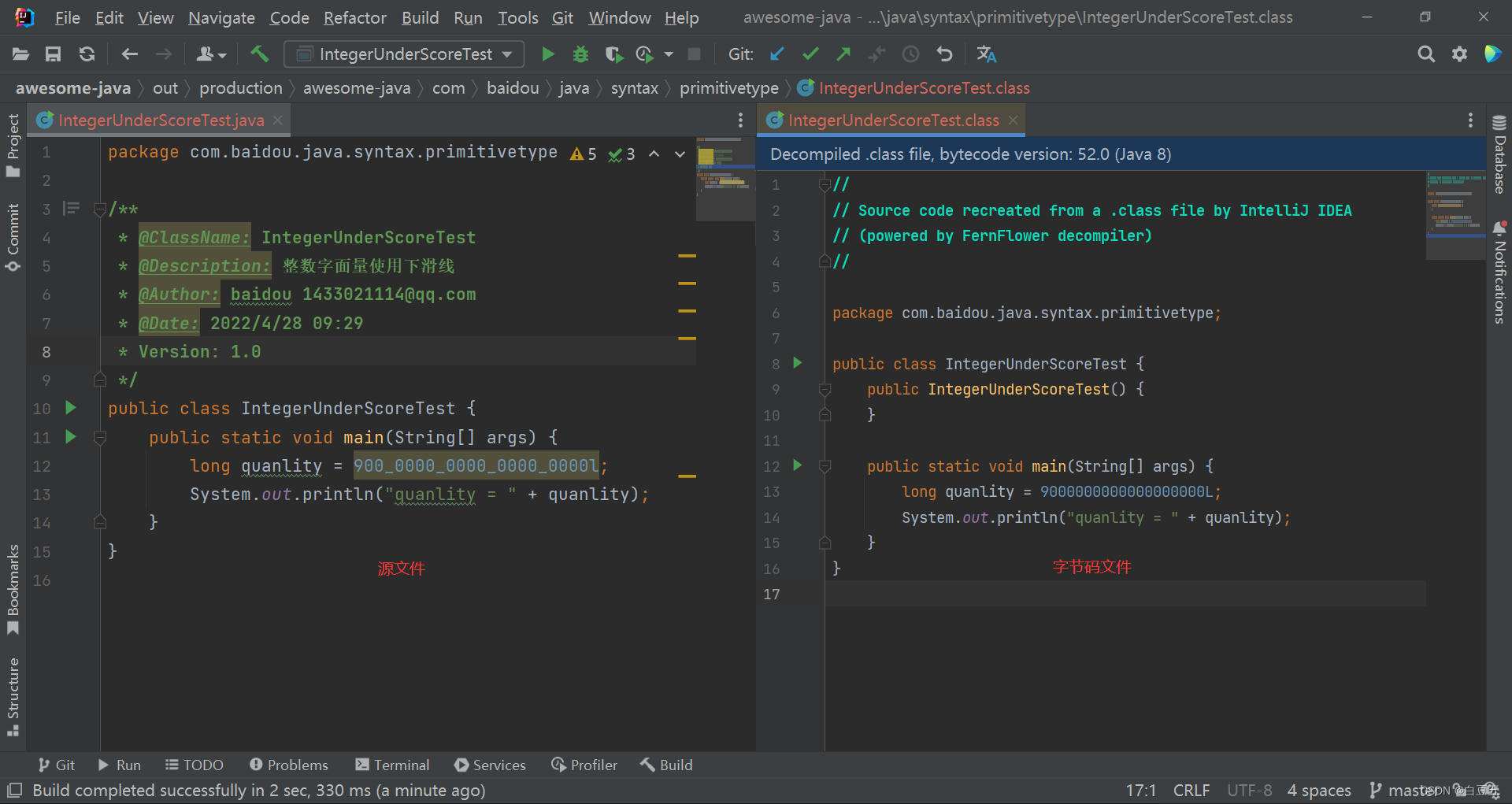1512x804 pixels.
Task: Run class from gutter at line 10
Action: (71, 407)
